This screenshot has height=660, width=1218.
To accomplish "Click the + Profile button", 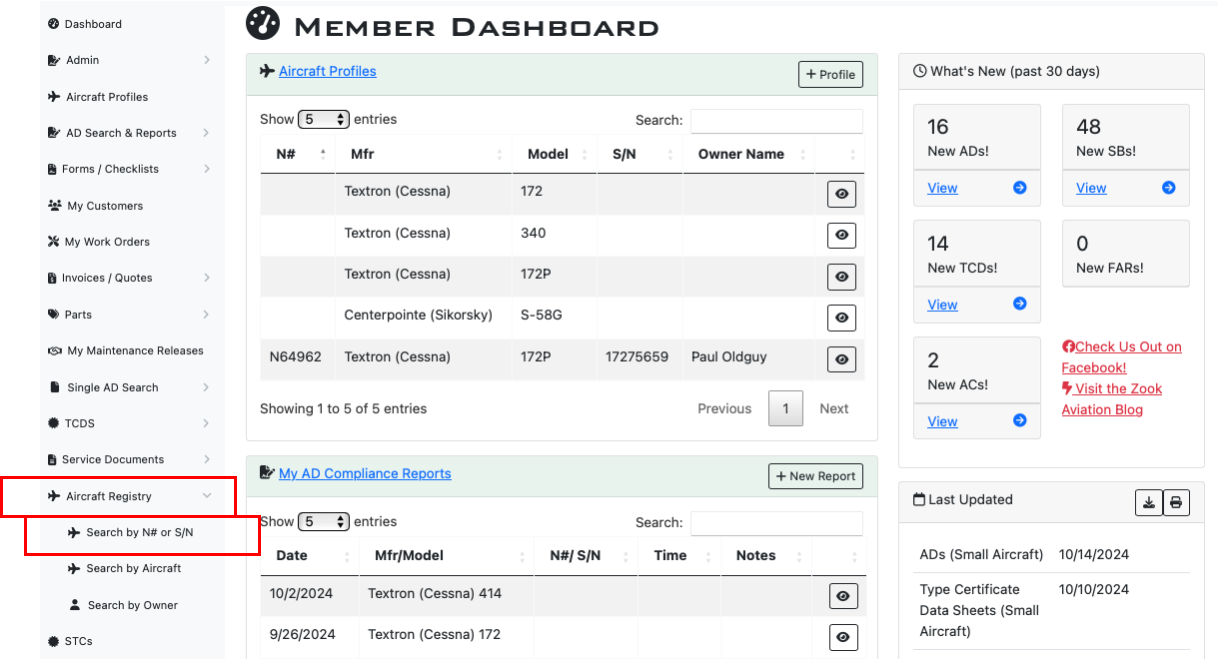I will [830, 74].
